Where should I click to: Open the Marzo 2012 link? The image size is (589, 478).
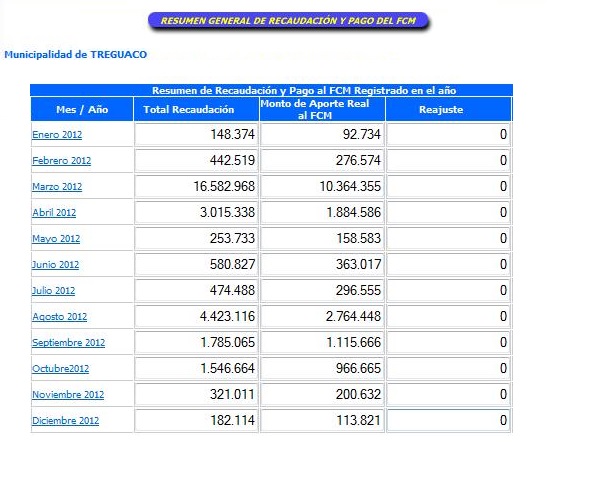click(x=57, y=186)
